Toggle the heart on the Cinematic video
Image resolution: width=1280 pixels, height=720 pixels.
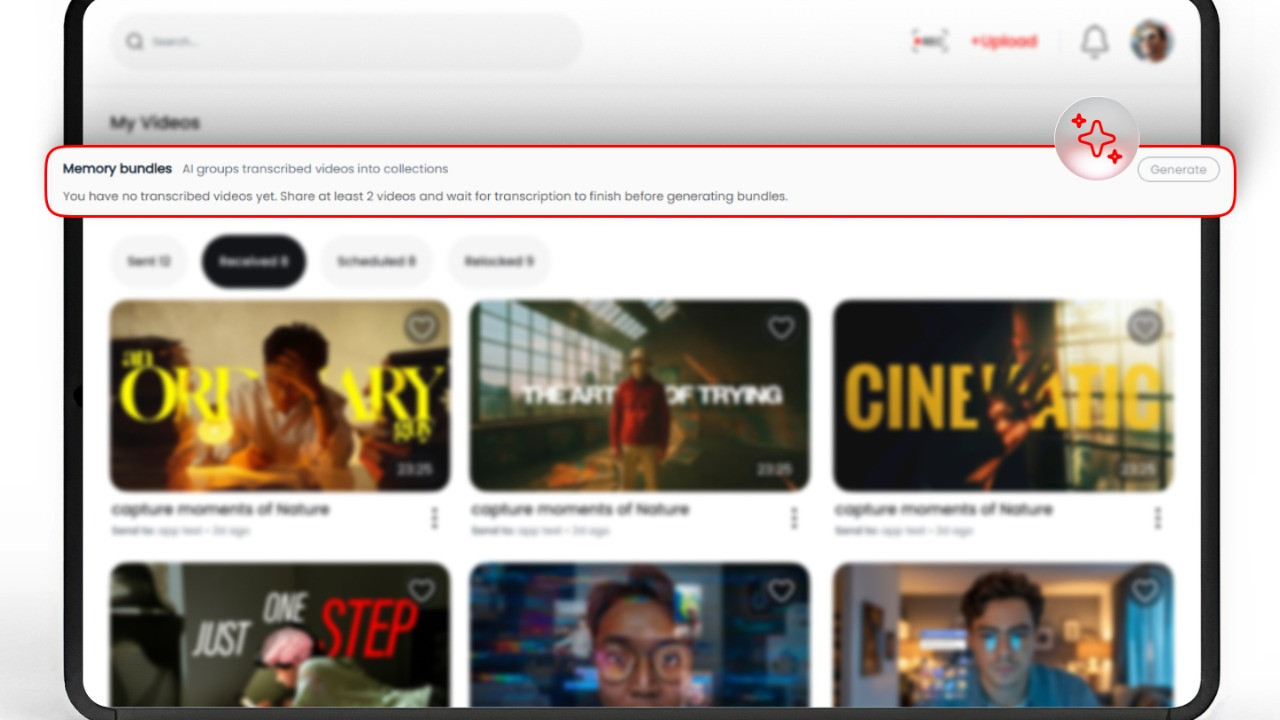1144,326
